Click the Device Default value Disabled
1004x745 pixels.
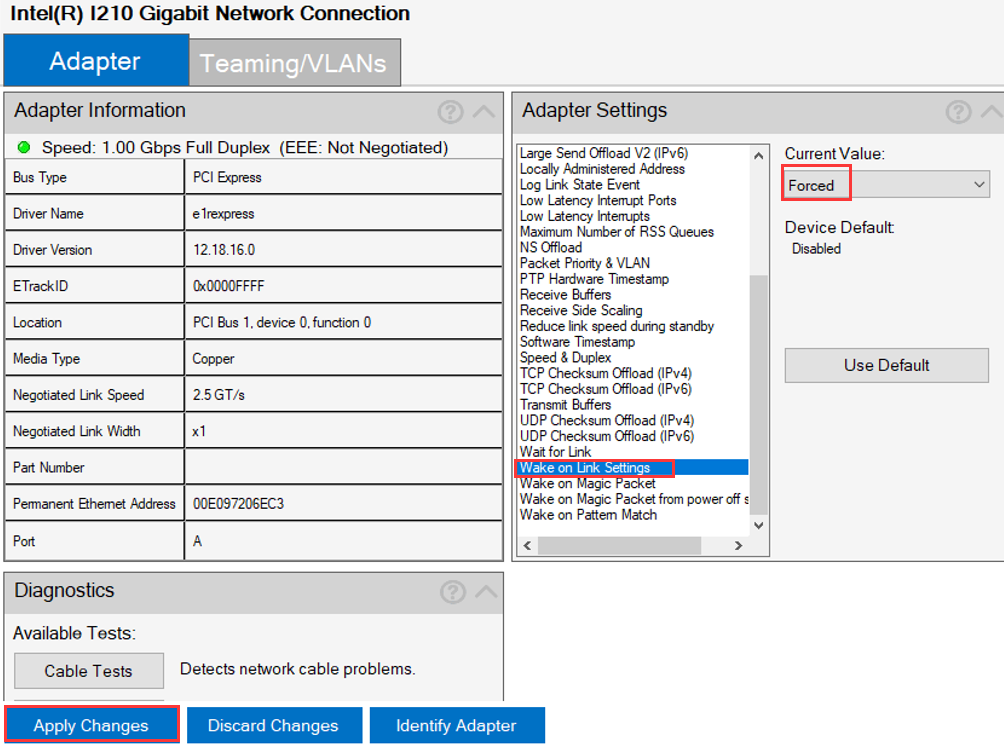coord(816,249)
